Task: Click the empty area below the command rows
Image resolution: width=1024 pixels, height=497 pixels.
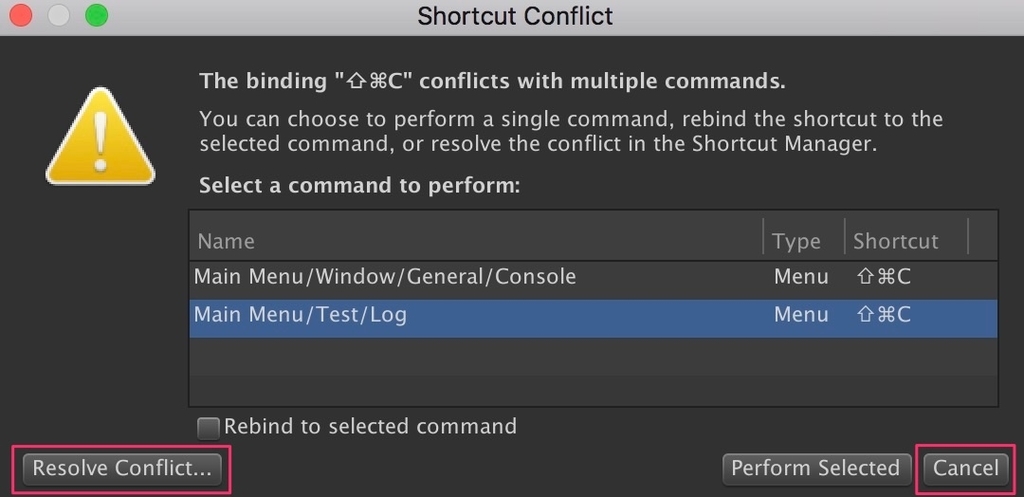Action: click(x=593, y=372)
